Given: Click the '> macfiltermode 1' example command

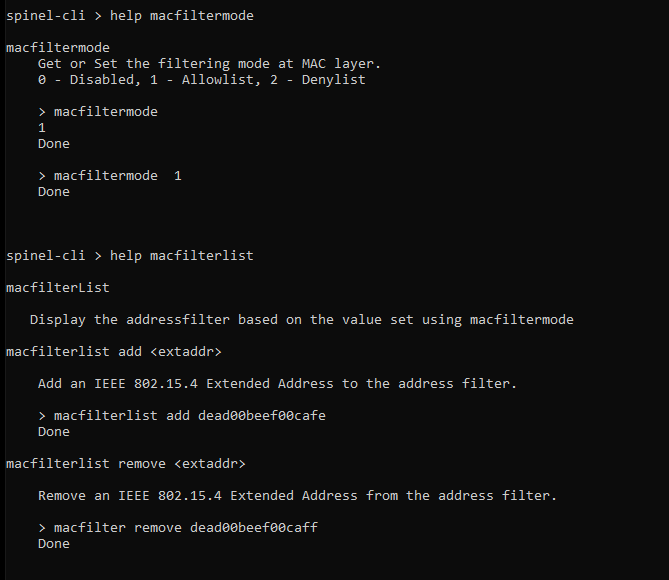Looking at the screenshot, I should tap(109, 175).
